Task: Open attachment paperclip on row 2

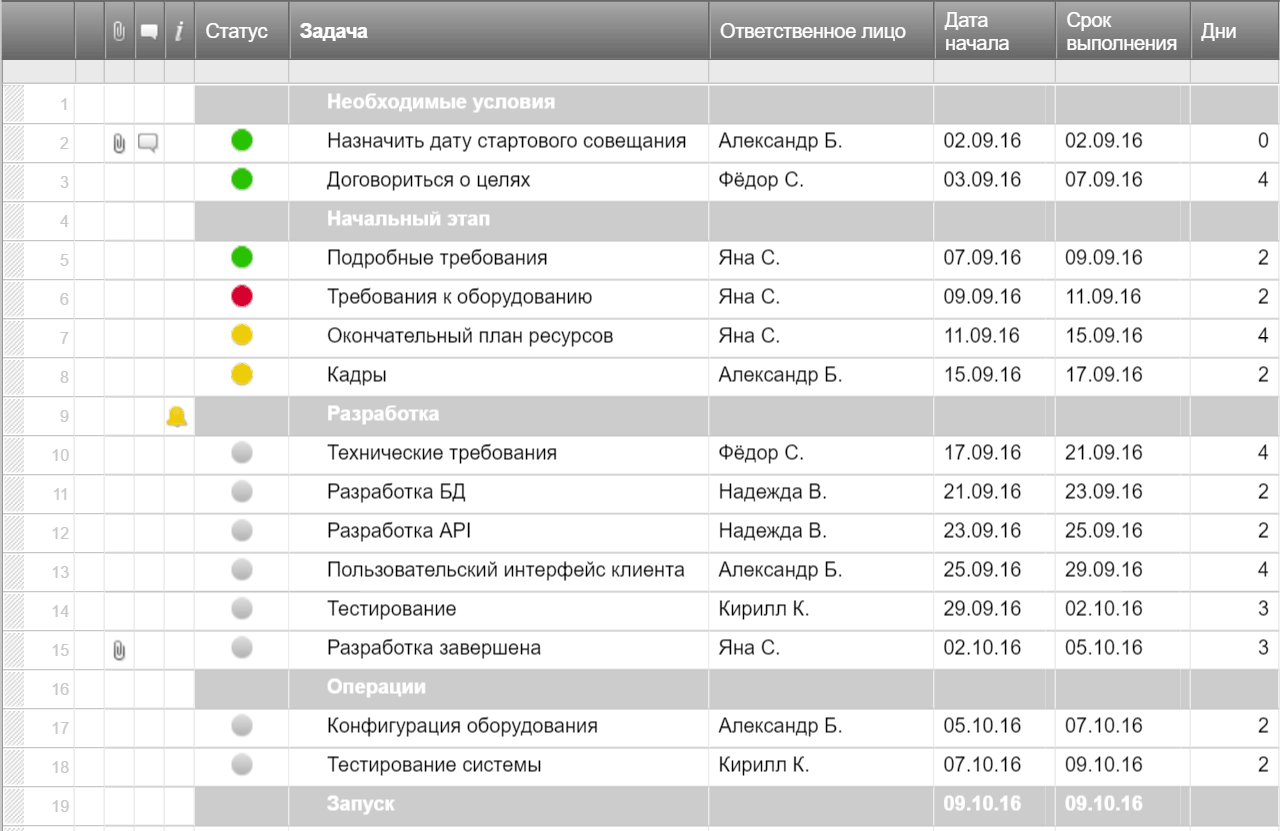Action: pyautogui.click(x=119, y=143)
